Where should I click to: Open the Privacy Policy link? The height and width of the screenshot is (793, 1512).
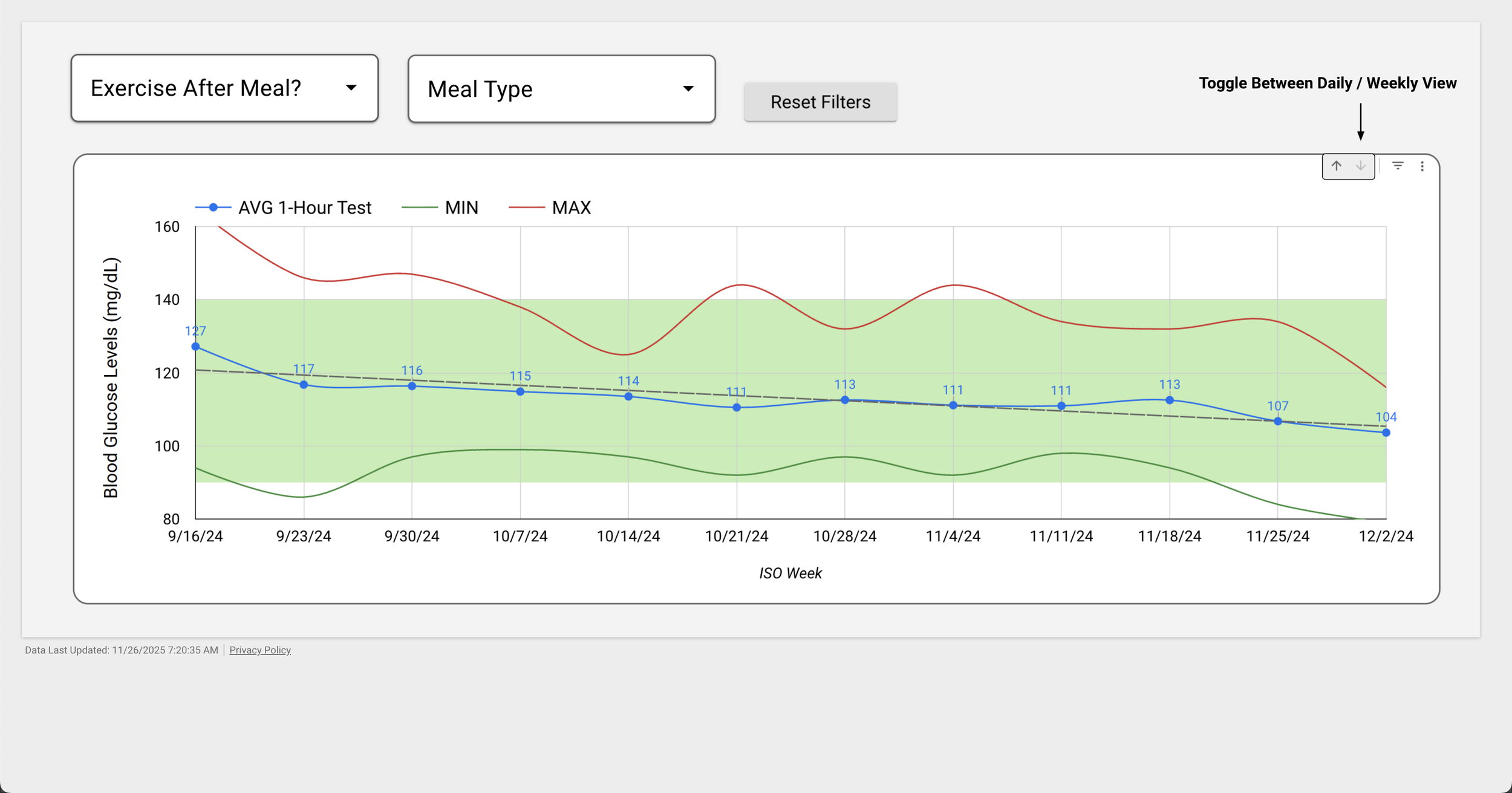click(x=260, y=650)
